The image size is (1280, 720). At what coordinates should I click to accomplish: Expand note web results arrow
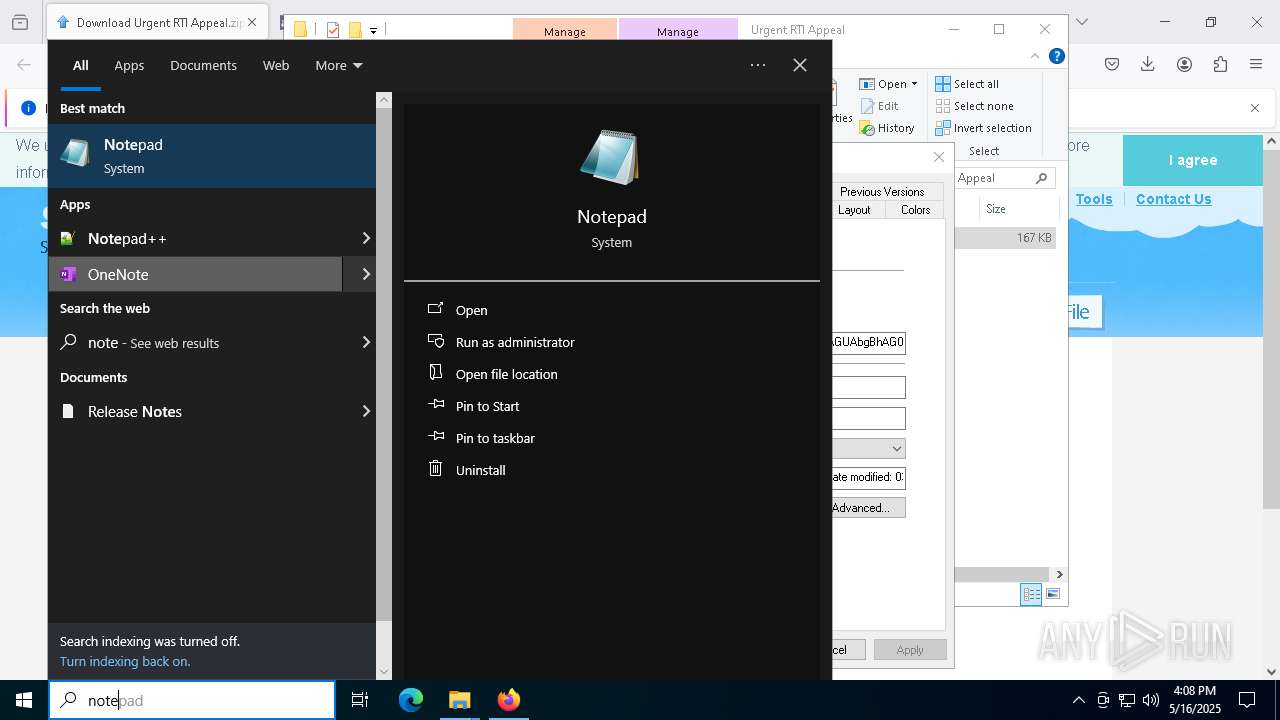pyautogui.click(x=365, y=342)
